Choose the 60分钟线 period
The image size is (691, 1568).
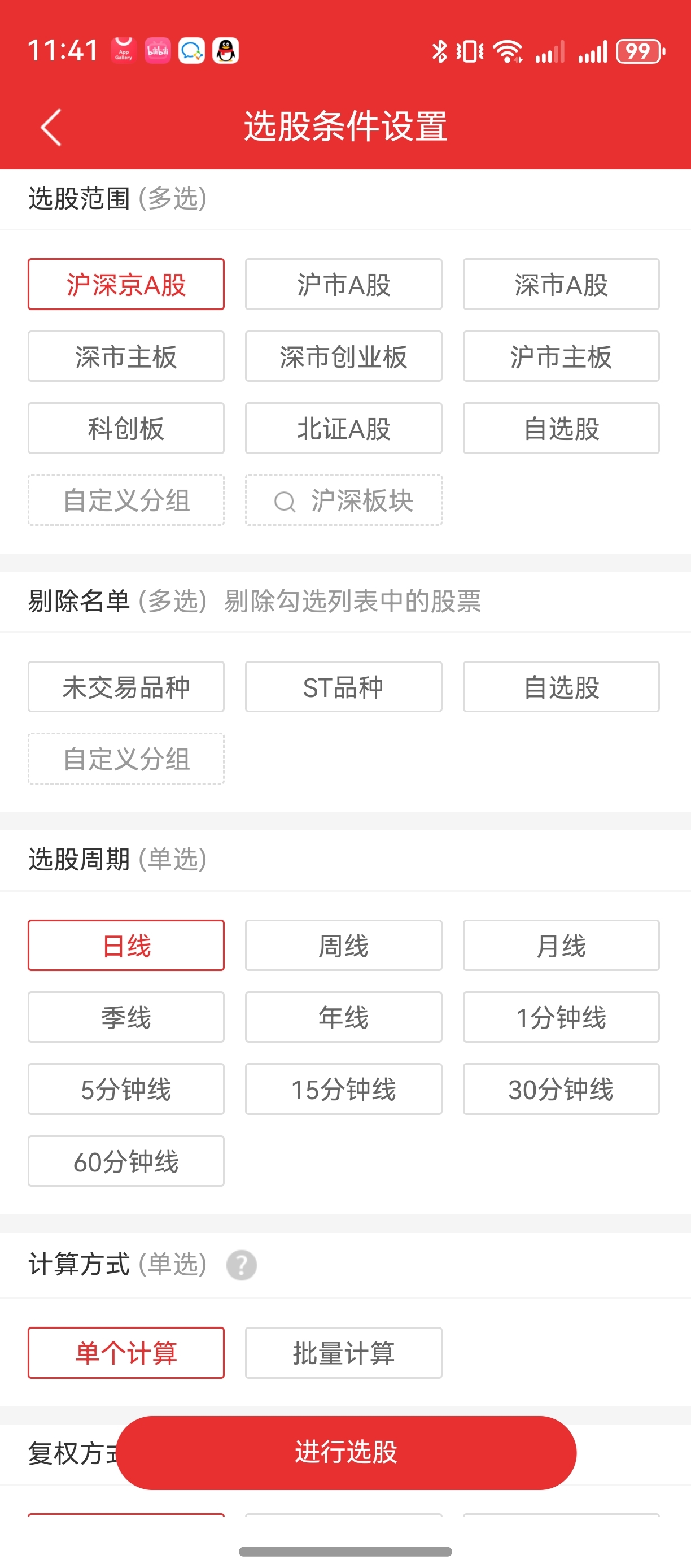click(x=126, y=1161)
